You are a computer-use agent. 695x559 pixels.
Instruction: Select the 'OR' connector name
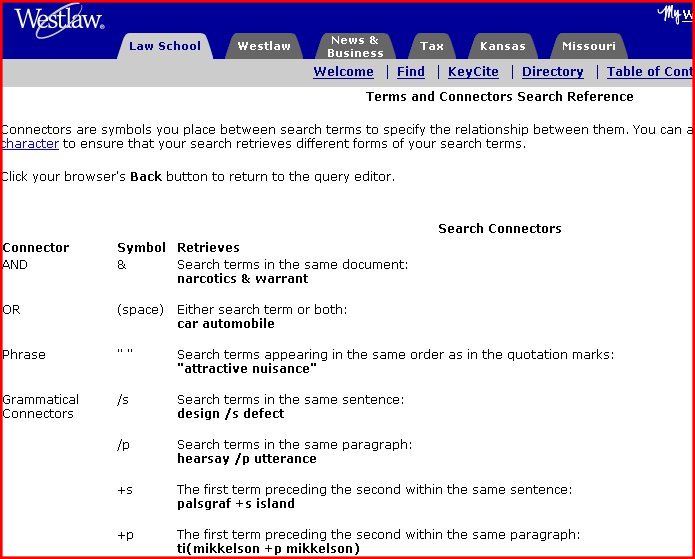(11, 309)
